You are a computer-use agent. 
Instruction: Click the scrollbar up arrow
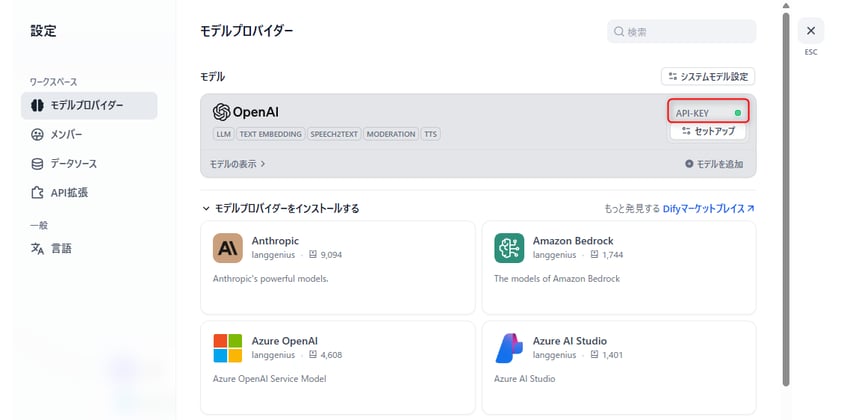tap(786, 5)
